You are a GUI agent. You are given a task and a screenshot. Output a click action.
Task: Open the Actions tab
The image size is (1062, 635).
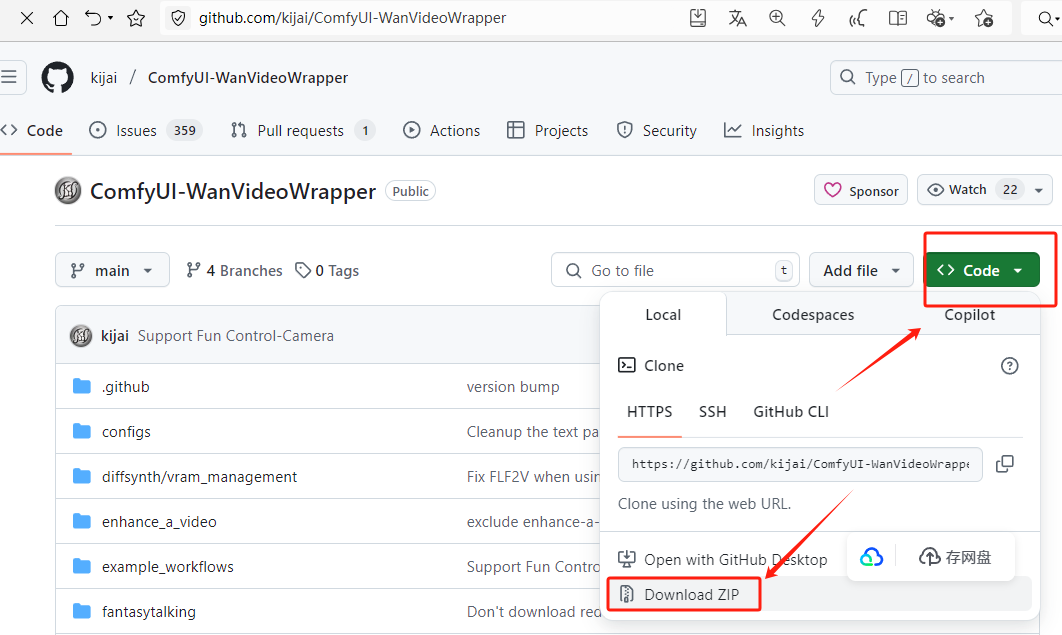tap(442, 131)
